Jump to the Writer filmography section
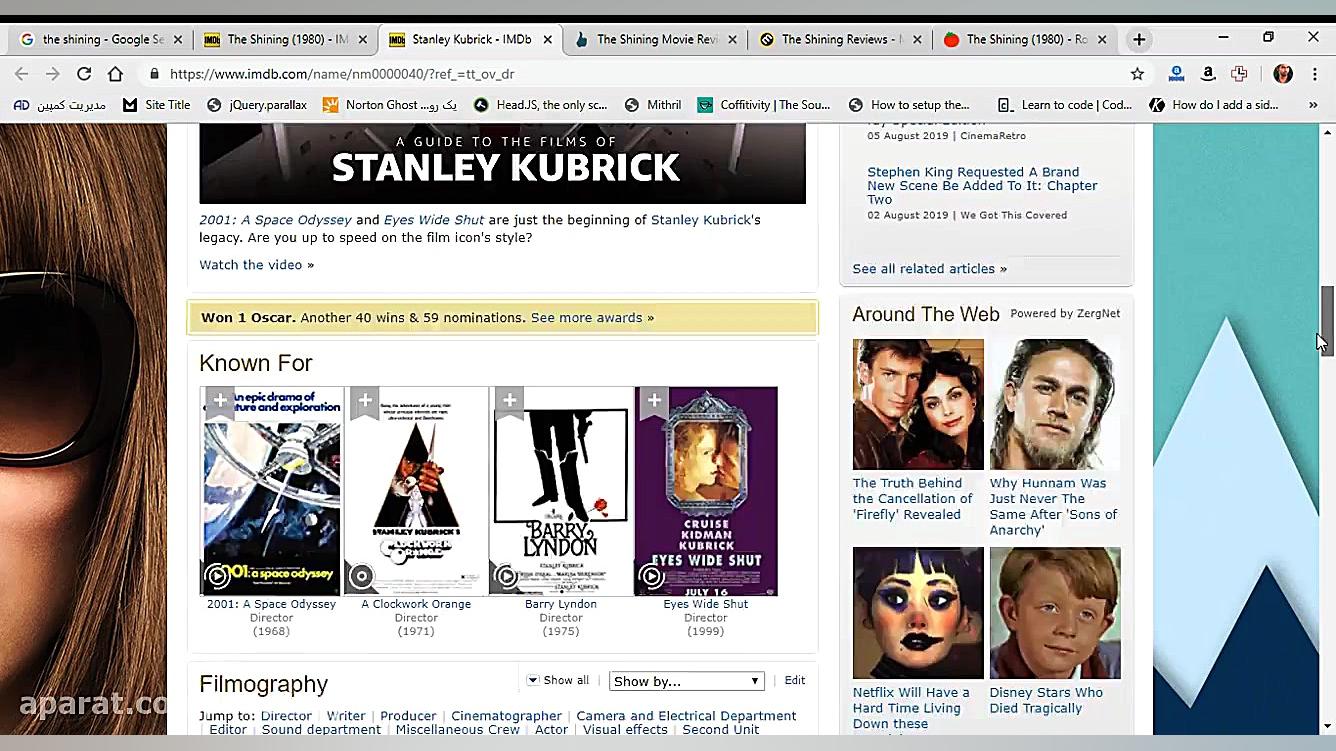Image resolution: width=1336 pixels, height=751 pixels. click(x=346, y=716)
